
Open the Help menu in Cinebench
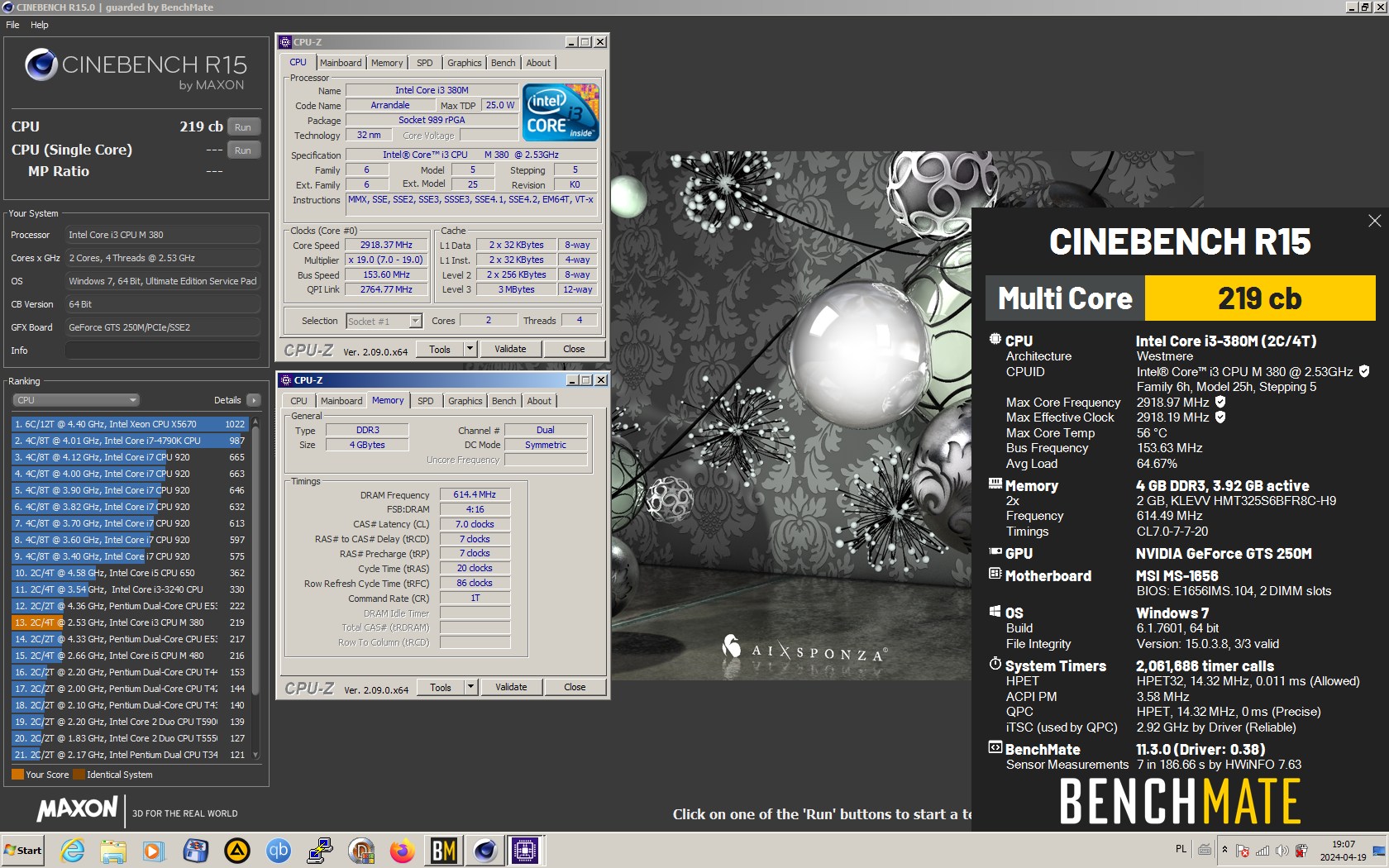coord(40,25)
